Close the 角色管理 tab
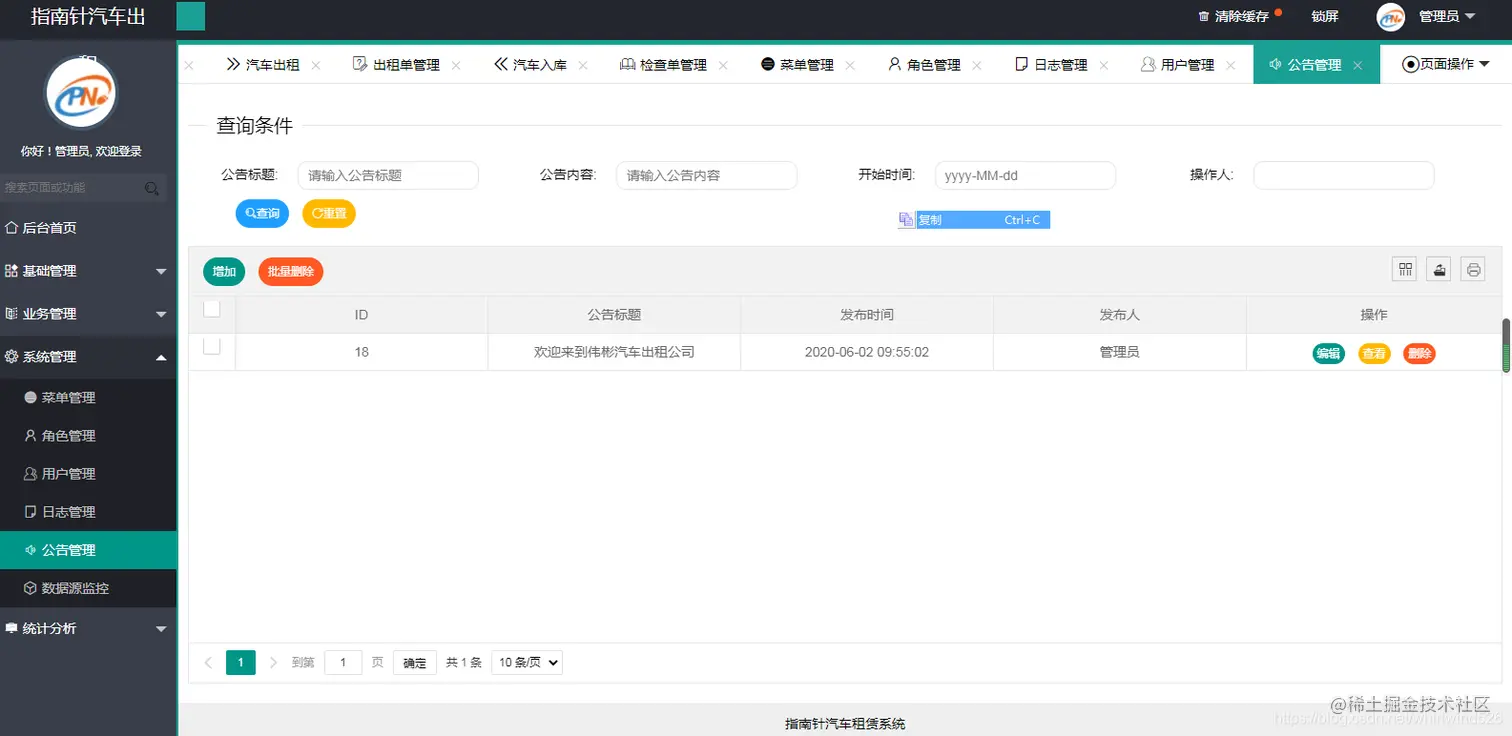The height and width of the screenshot is (736, 1512). (x=977, y=65)
